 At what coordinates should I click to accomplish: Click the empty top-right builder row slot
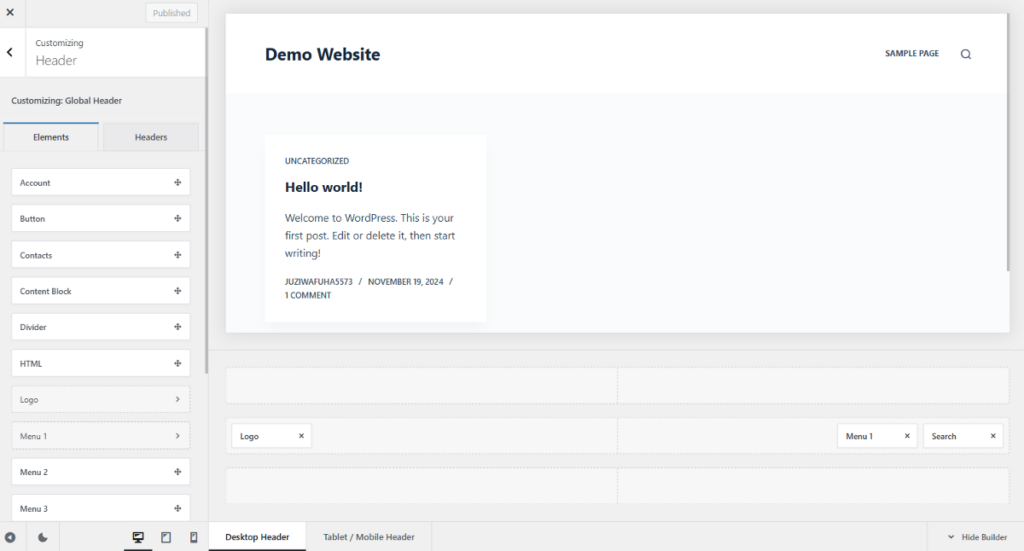813,385
